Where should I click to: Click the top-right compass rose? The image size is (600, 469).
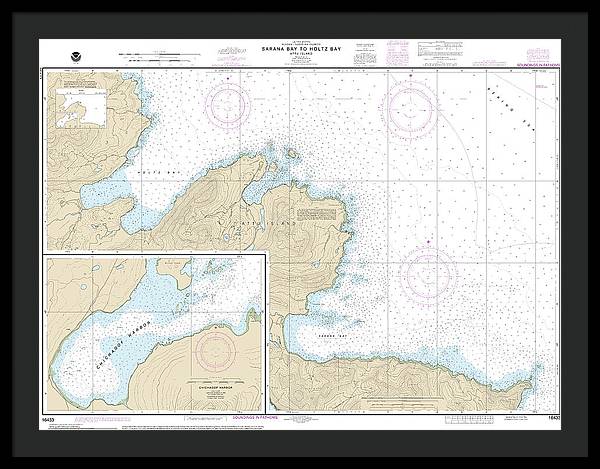coord(412,101)
